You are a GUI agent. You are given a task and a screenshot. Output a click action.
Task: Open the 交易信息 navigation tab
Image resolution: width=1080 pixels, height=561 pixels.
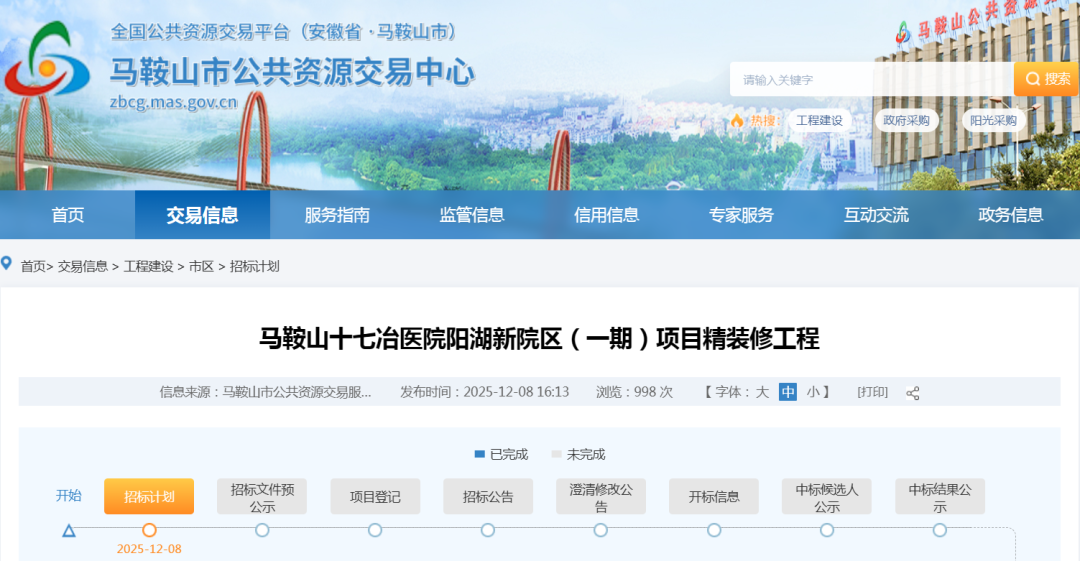click(202, 215)
